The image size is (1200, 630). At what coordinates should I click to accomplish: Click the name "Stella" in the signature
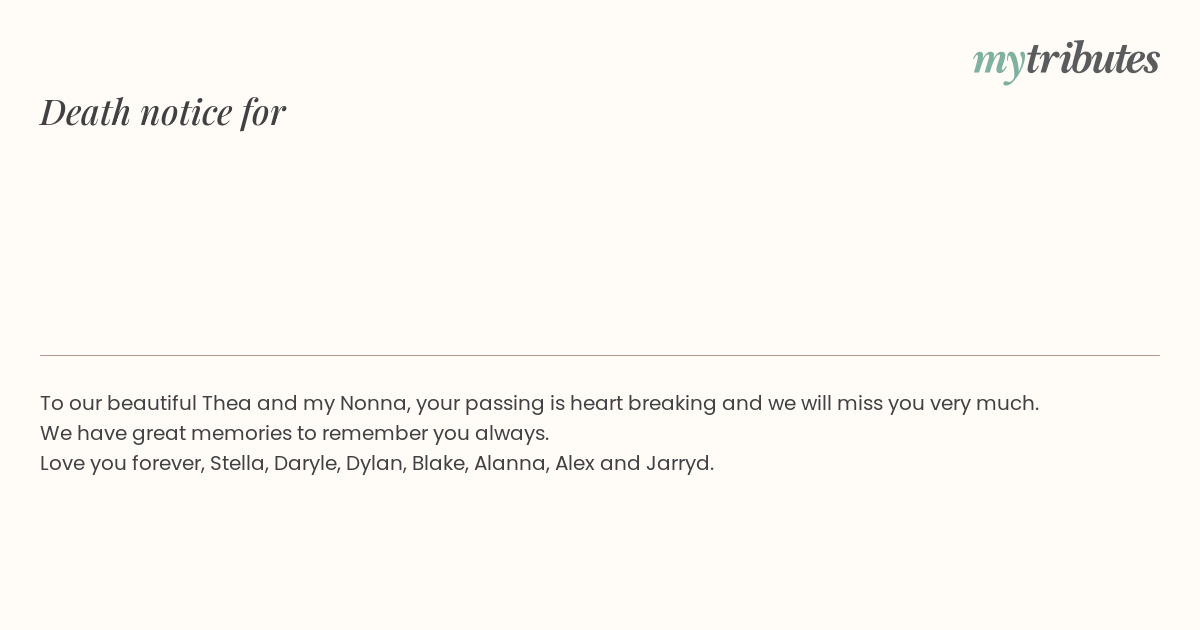pyautogui.click(x=237, y=463)
